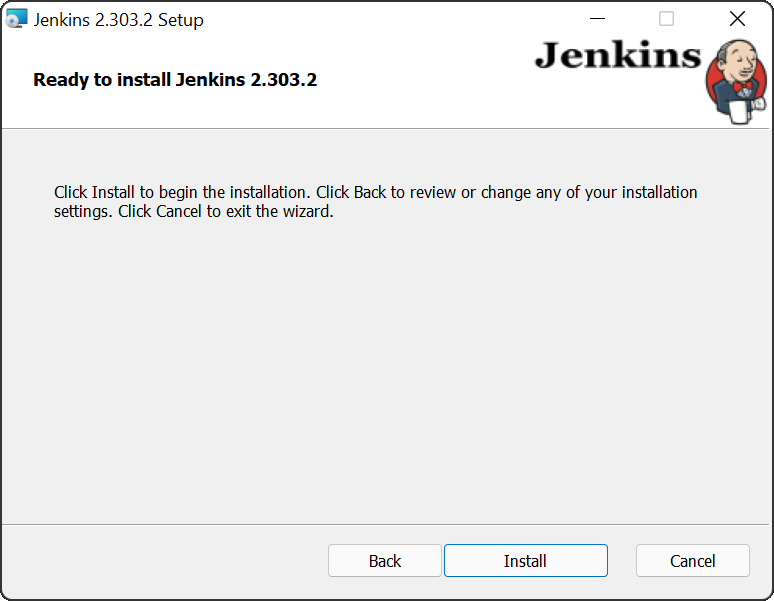Click the Install button
Image resolution: width=774 pixels, height=601 pixels.
click(x=526, y=561)
